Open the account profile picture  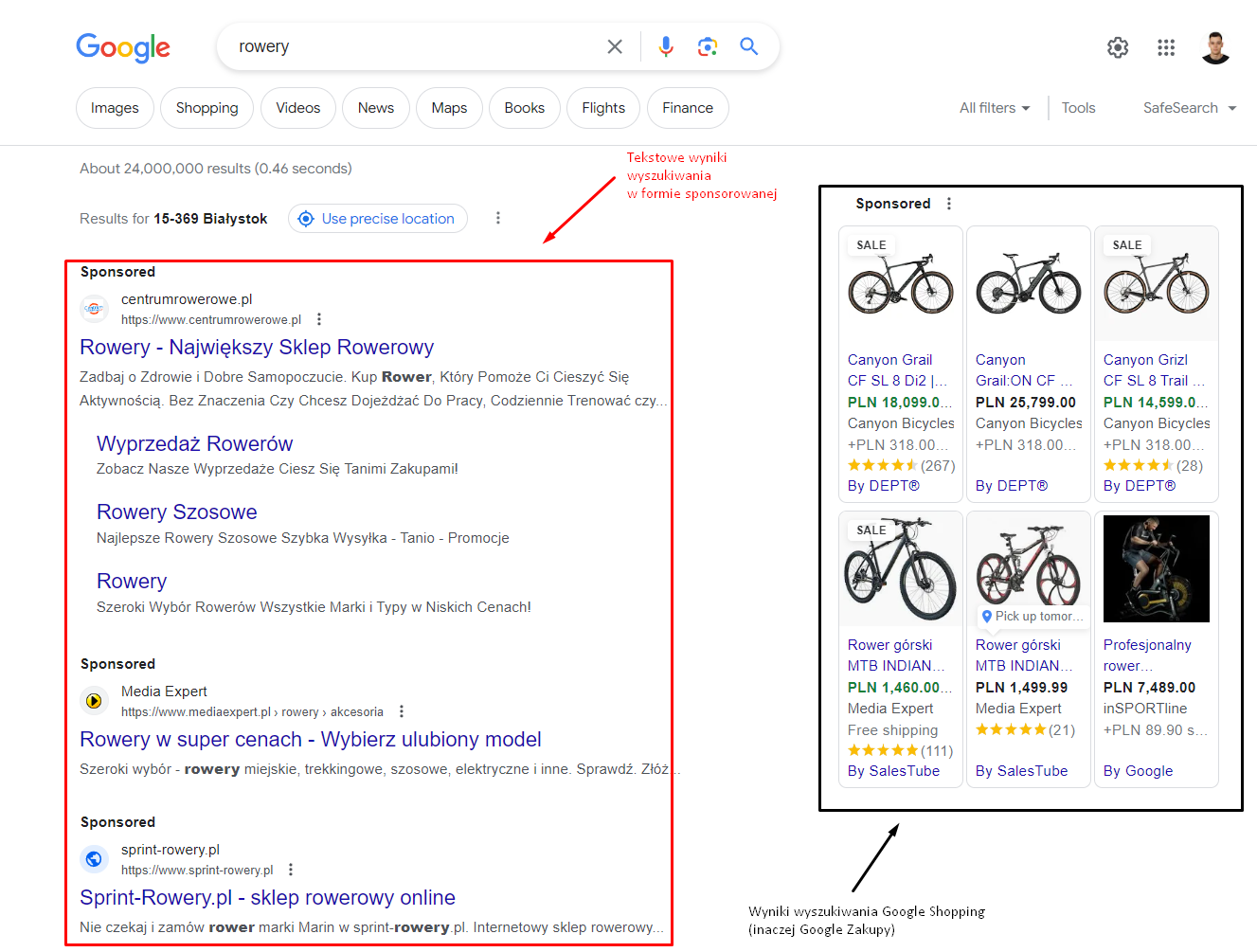1215,47
